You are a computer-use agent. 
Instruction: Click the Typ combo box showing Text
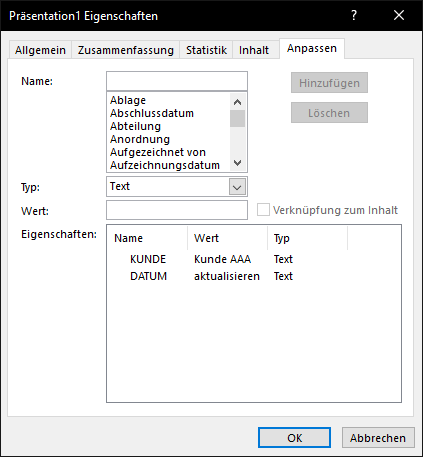point(177,186)
